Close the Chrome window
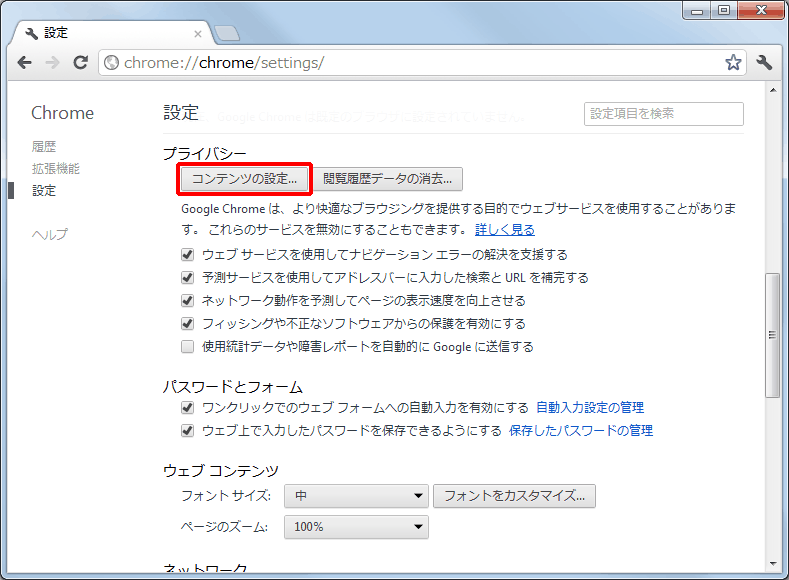 761,11
